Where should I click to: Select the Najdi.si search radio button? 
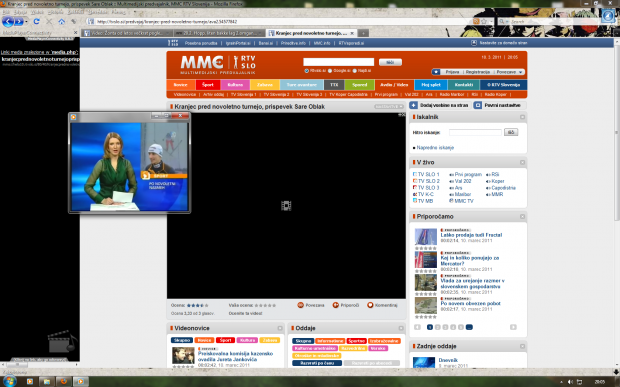click(x=354, y=71)
